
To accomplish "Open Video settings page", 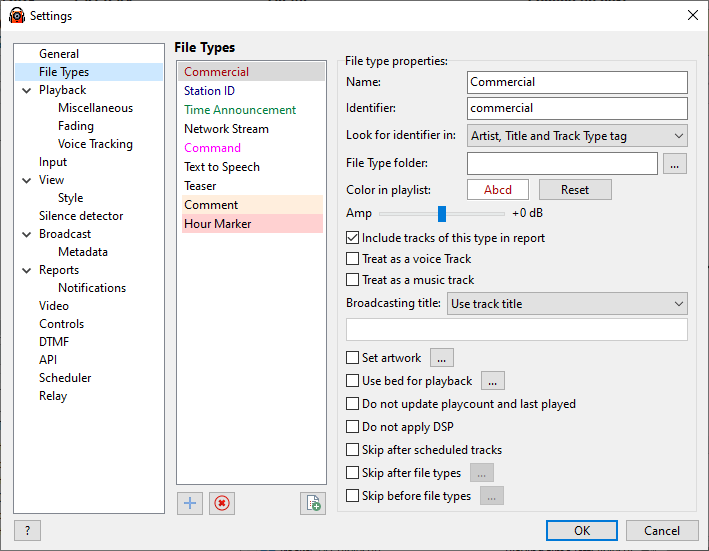I will 54,306.
